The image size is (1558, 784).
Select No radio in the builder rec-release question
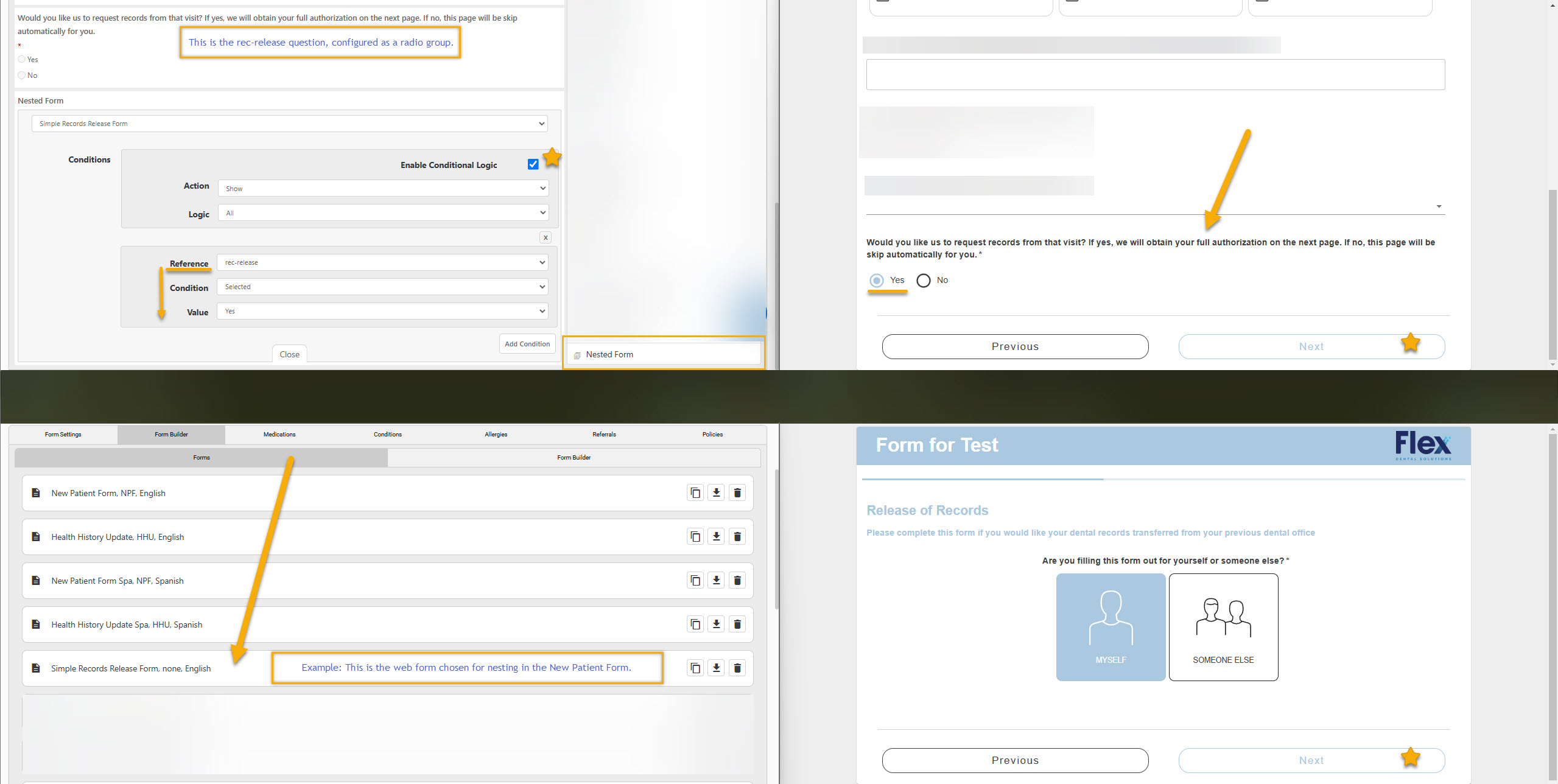coord(22,75)
